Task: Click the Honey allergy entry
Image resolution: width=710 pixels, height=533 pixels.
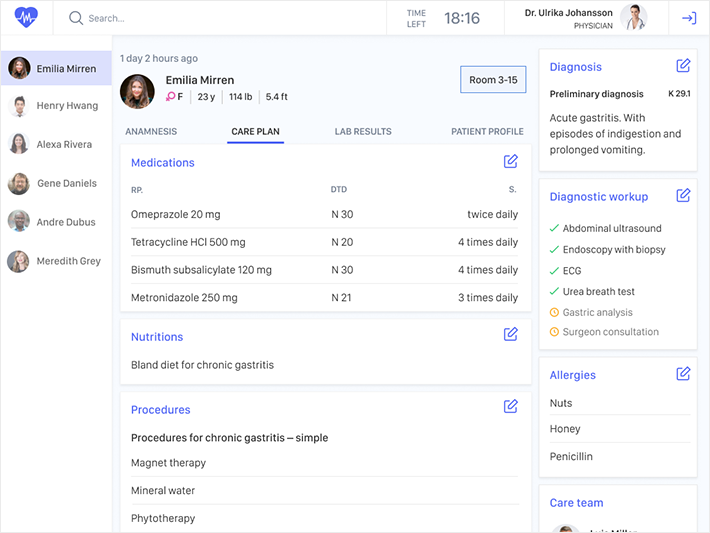Action: (x=565, y=429)
